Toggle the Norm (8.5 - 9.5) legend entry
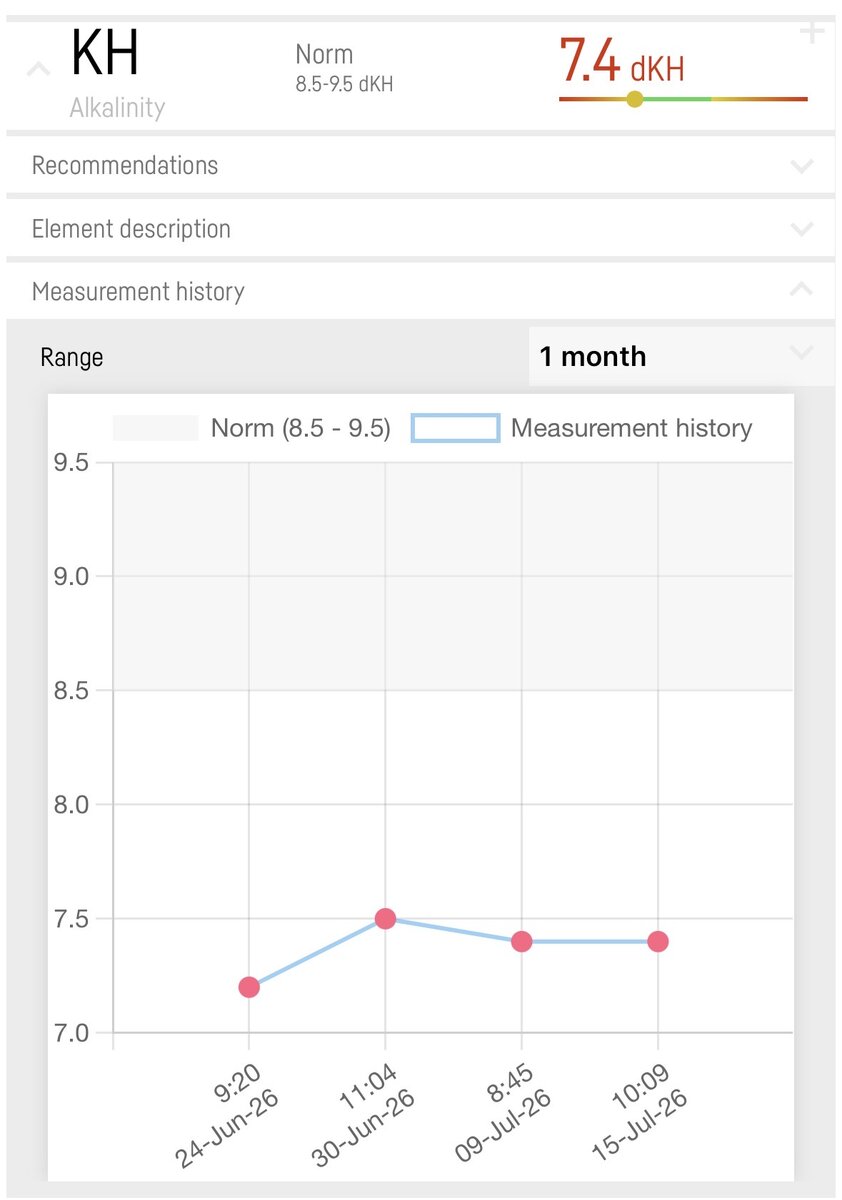 [x=251, y=428]
